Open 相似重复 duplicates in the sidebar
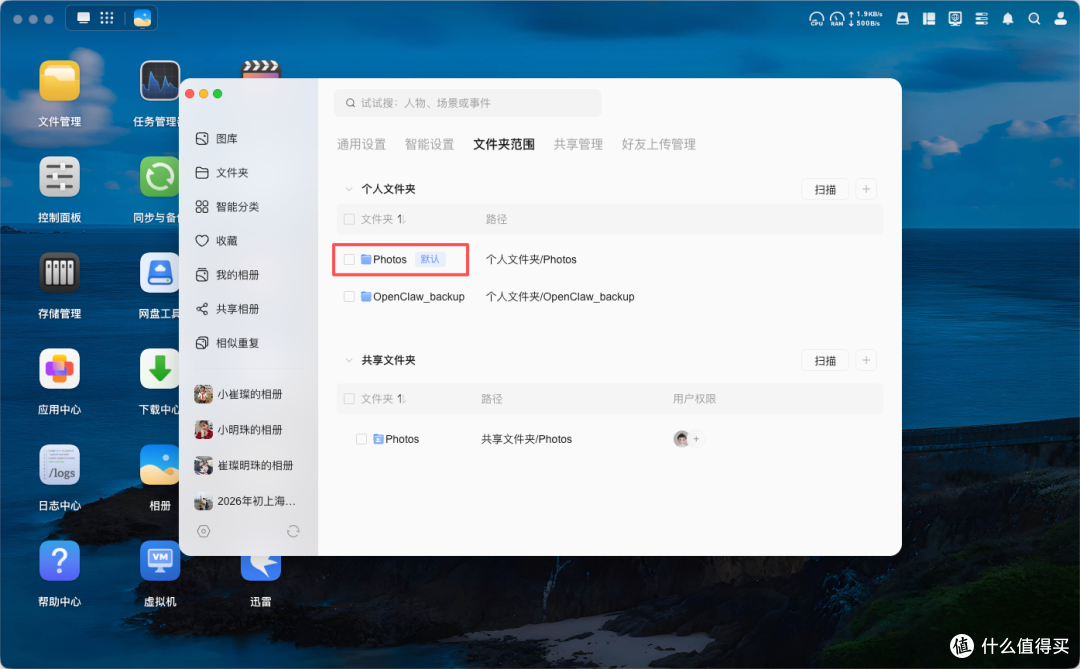1080x669 pixels. [x=227, y=342]
